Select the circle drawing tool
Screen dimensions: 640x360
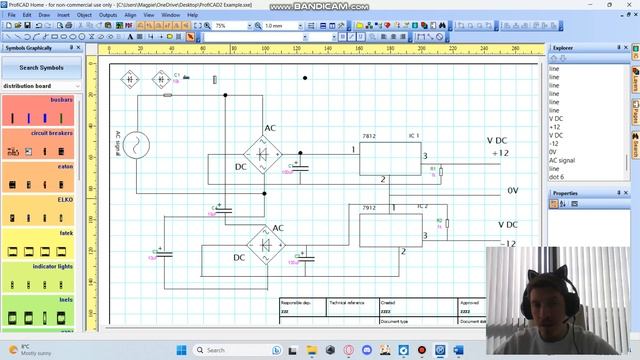pyautogui.click(x=82, y=37)
